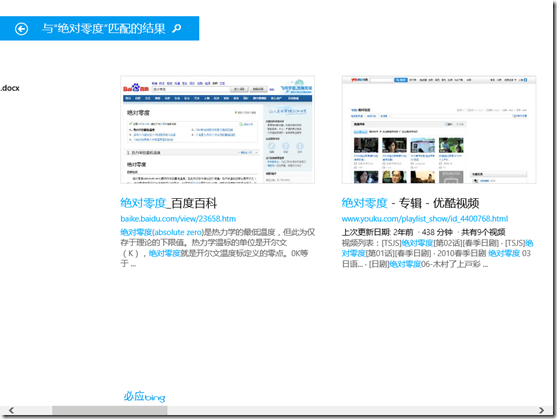The image size is (557, 419).
Task: Click the scrollbar left arrow
Action: (11, 410)
